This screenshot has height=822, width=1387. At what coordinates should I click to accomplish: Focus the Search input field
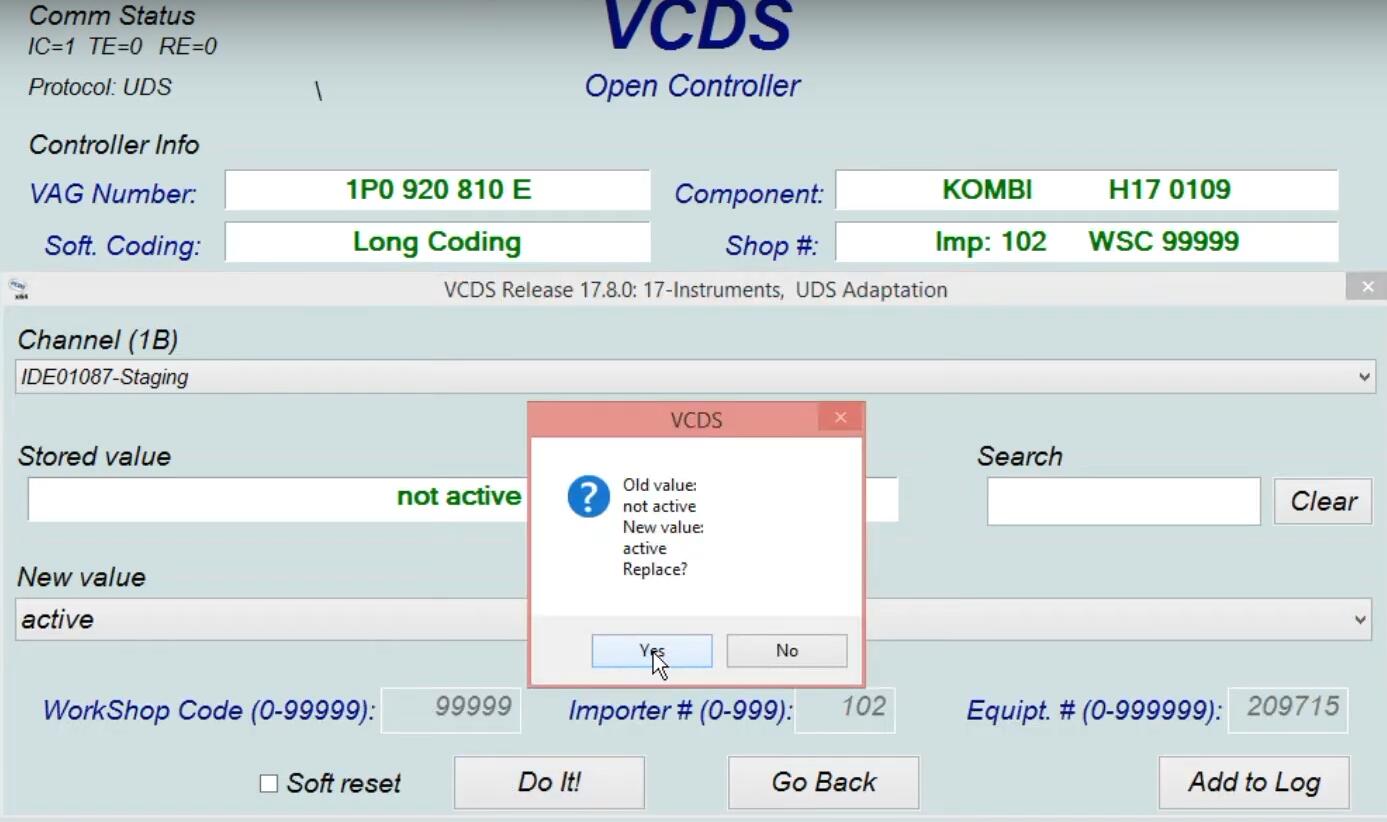tap(1124, 501)
